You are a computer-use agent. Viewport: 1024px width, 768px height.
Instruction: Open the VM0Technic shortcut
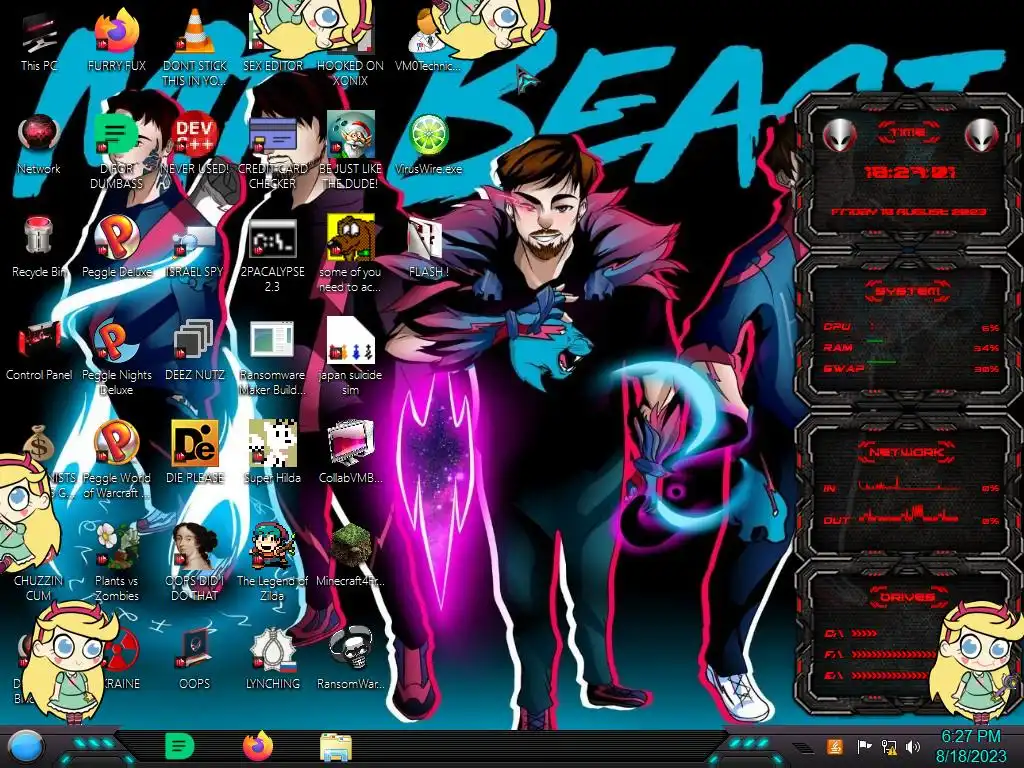click(428, 40)
